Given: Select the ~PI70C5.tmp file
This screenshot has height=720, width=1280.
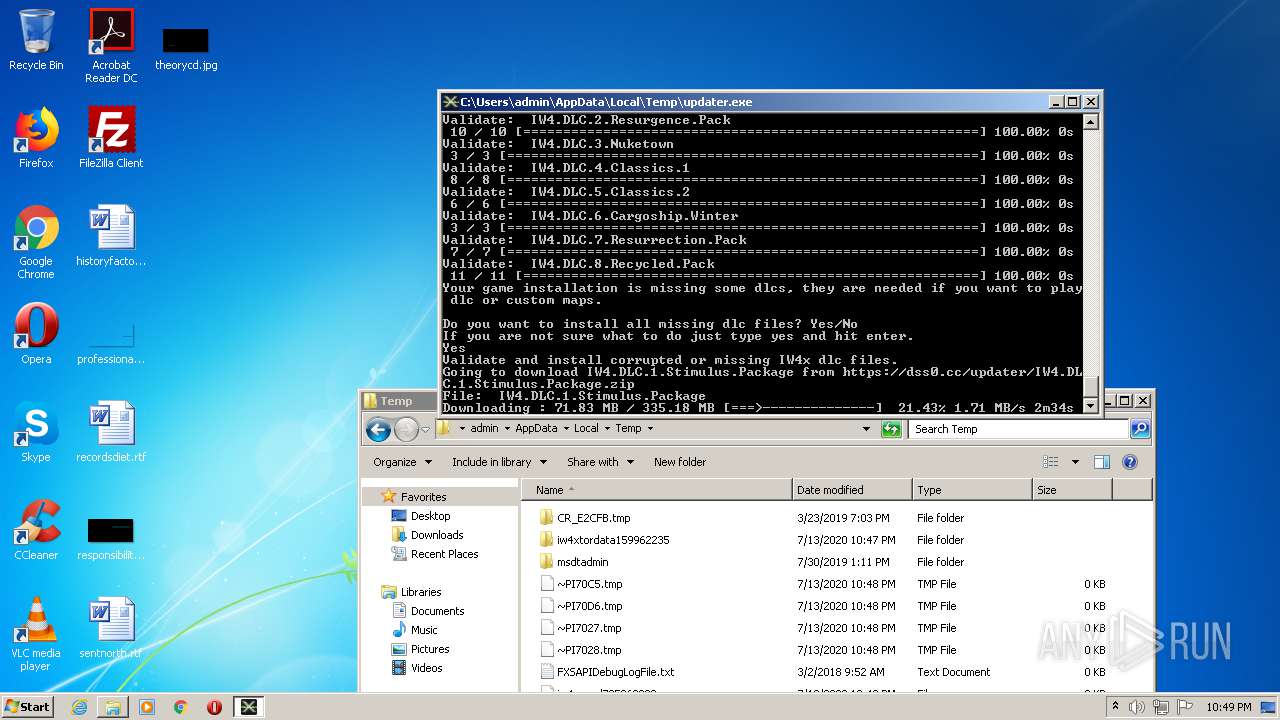Looking at the screenshot, I should pyautogui.click(x=589, y=584).
